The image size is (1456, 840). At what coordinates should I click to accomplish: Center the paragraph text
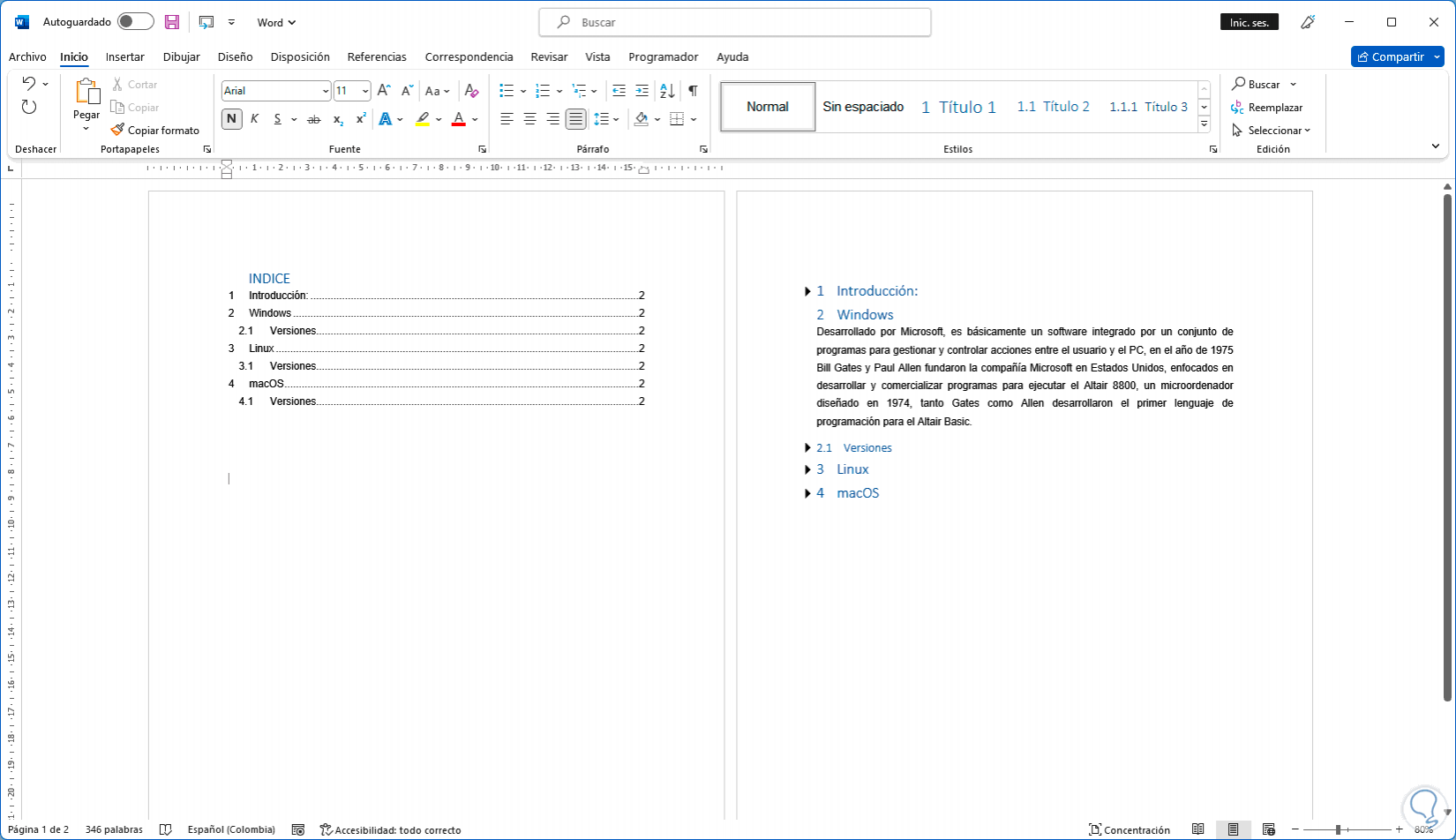coord(529,119)
